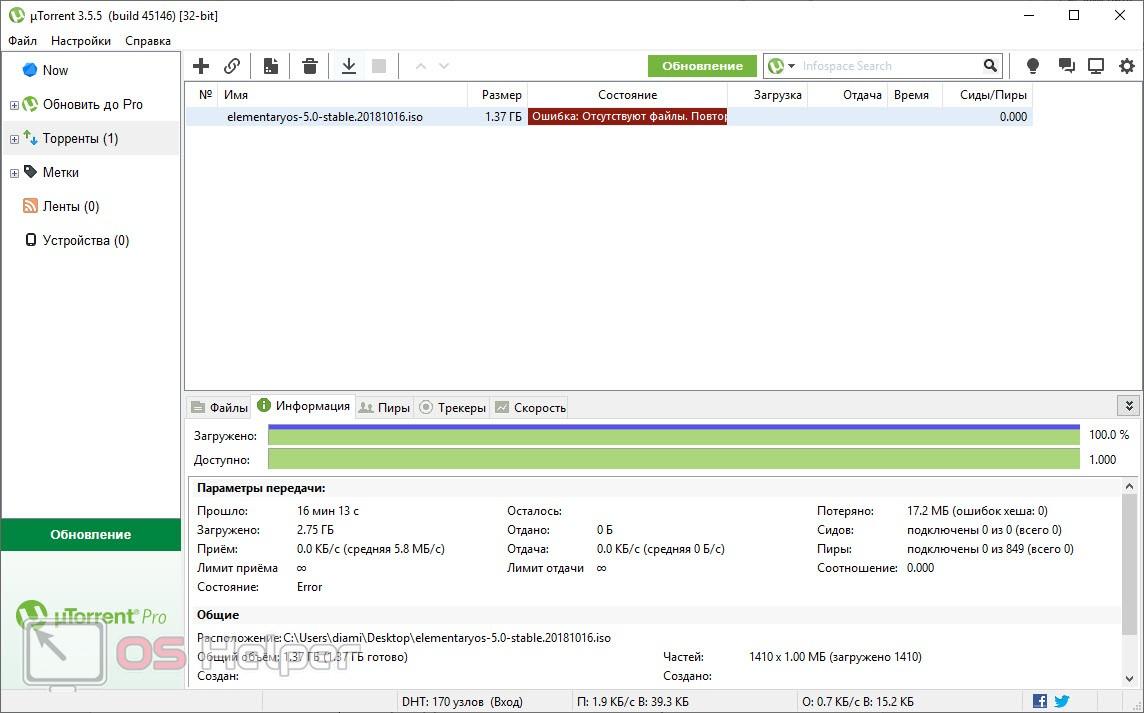
Task: Switch to the Пиры tab
Action: pyautogui.click(x=384, y=407)
